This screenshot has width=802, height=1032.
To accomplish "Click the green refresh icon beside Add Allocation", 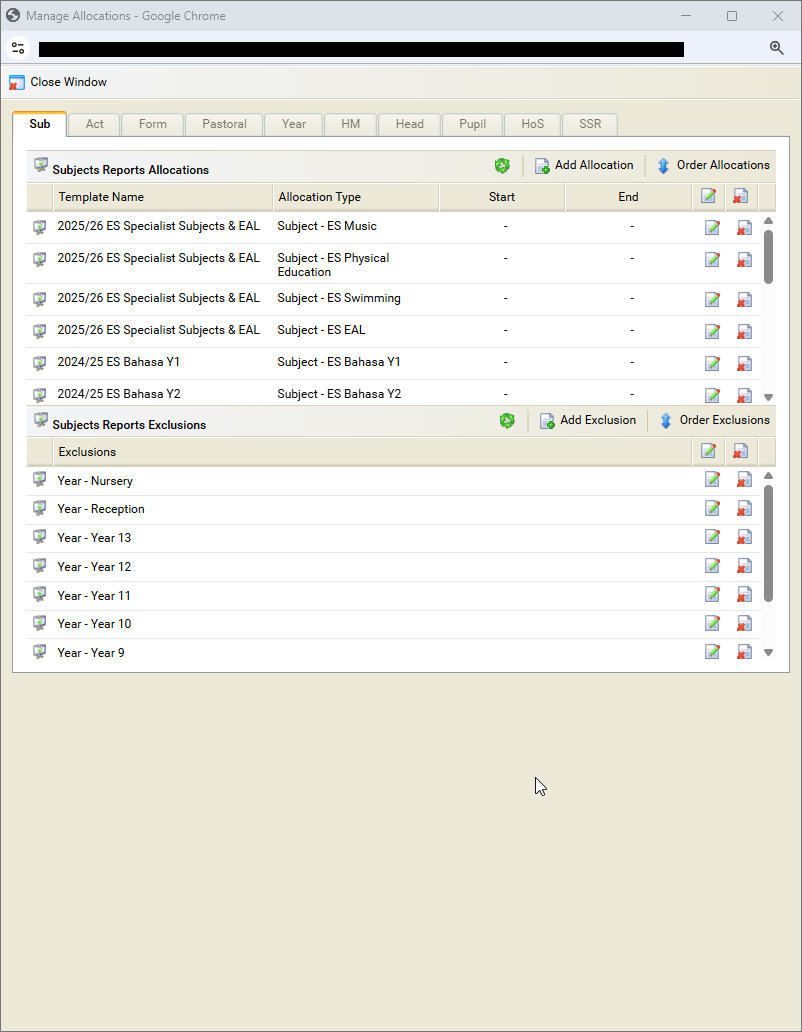I will tap(502, 166).
